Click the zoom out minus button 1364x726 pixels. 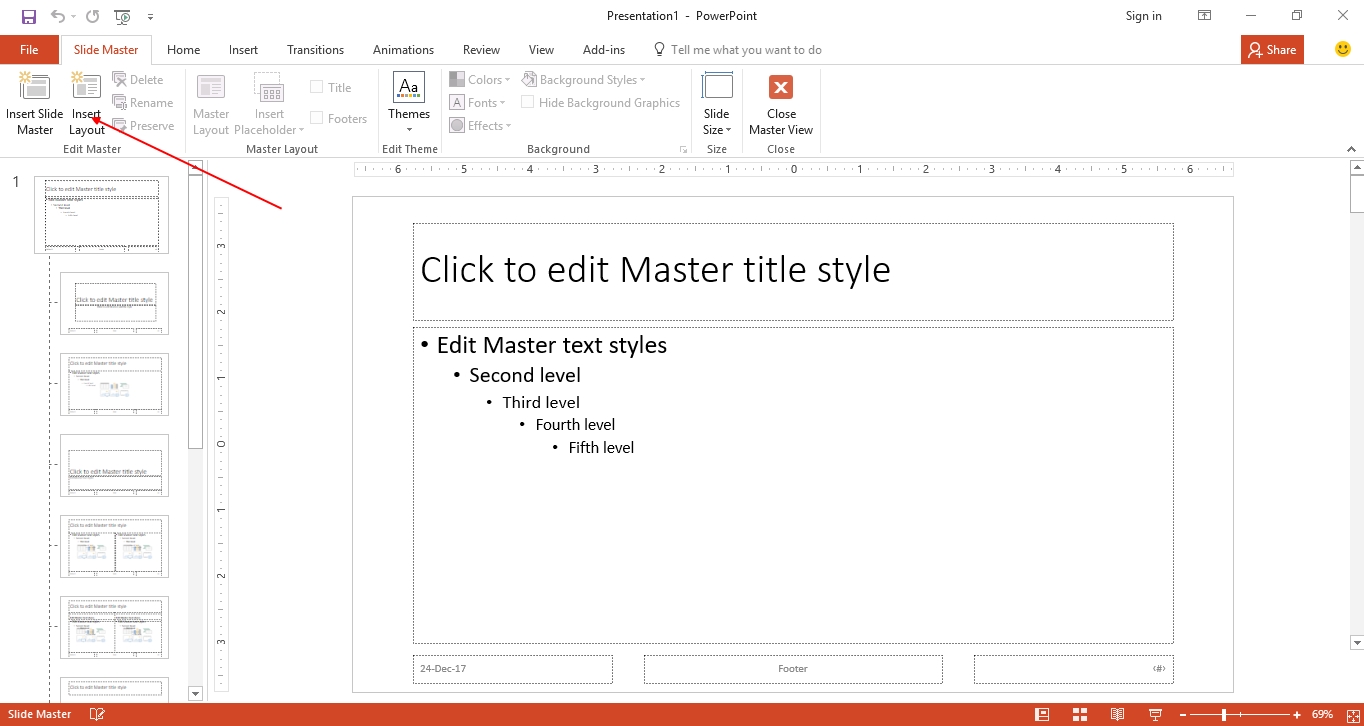tap(1185, 715)
